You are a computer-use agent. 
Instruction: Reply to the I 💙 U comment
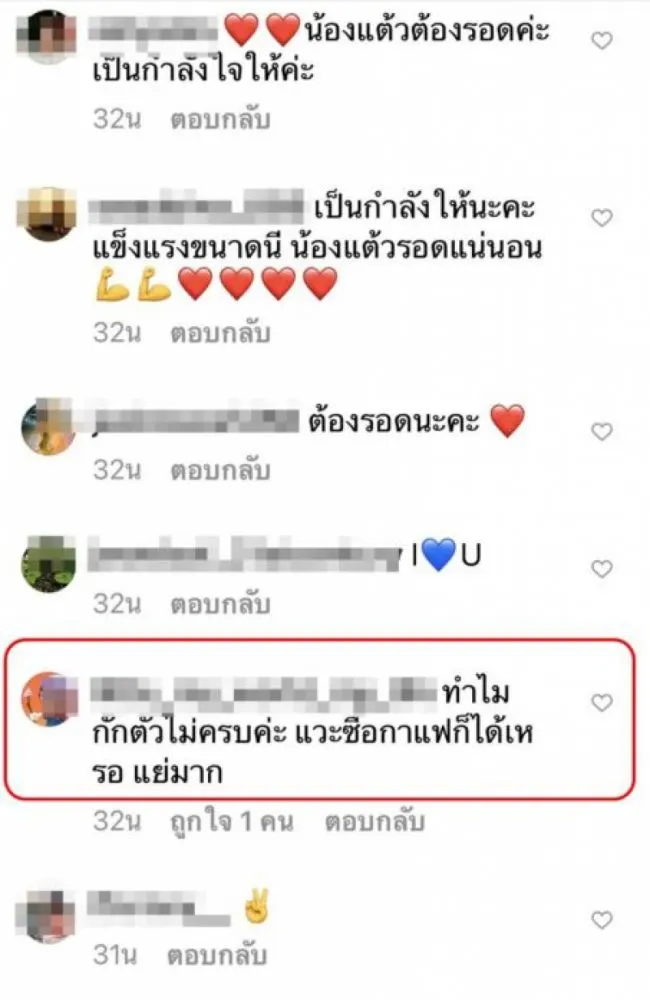point(220,603)
